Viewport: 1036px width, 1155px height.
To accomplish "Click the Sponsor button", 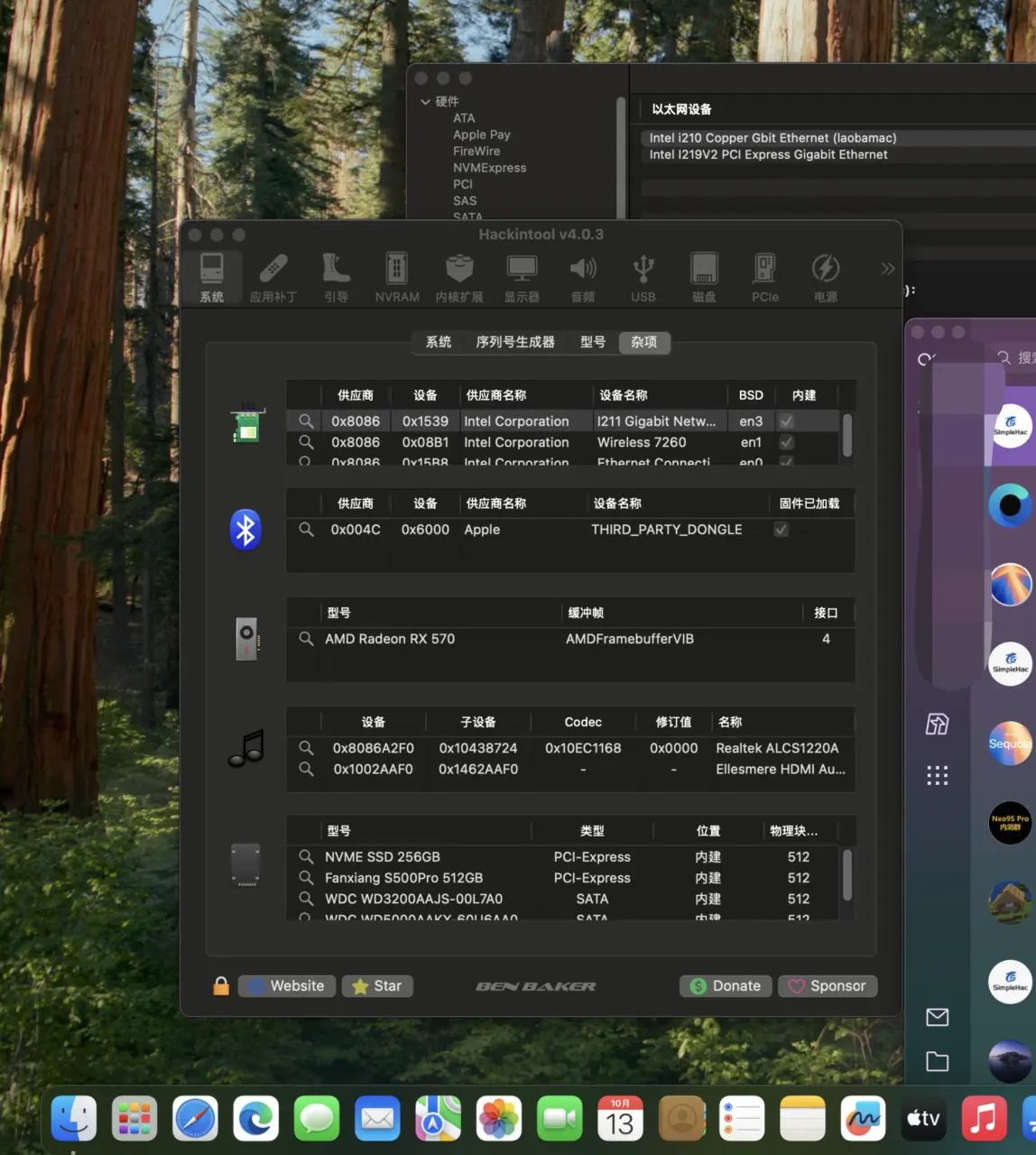I will click(828, 986).
